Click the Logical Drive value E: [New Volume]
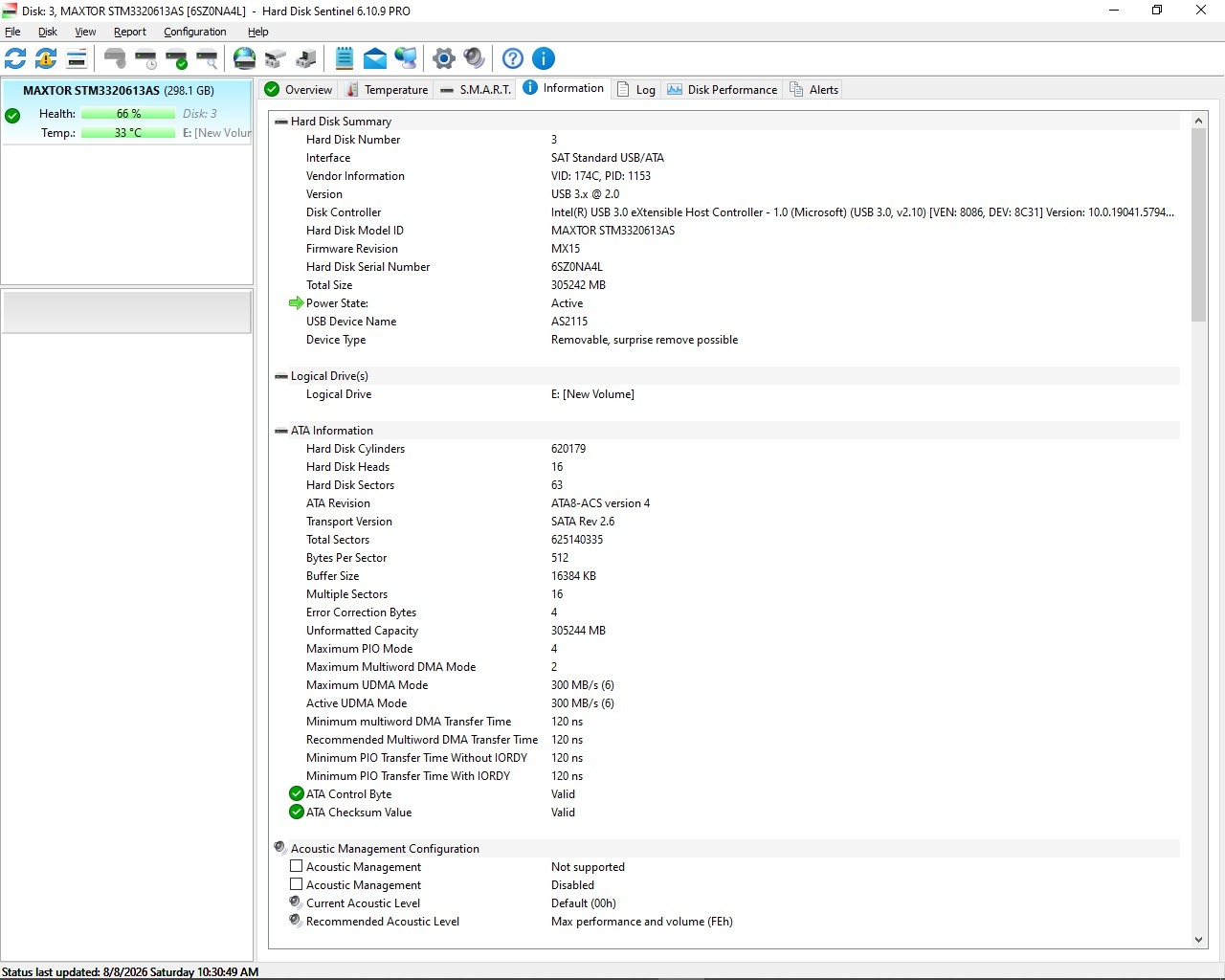This screenshot has width=1225, height=980. tap(592, 394)
